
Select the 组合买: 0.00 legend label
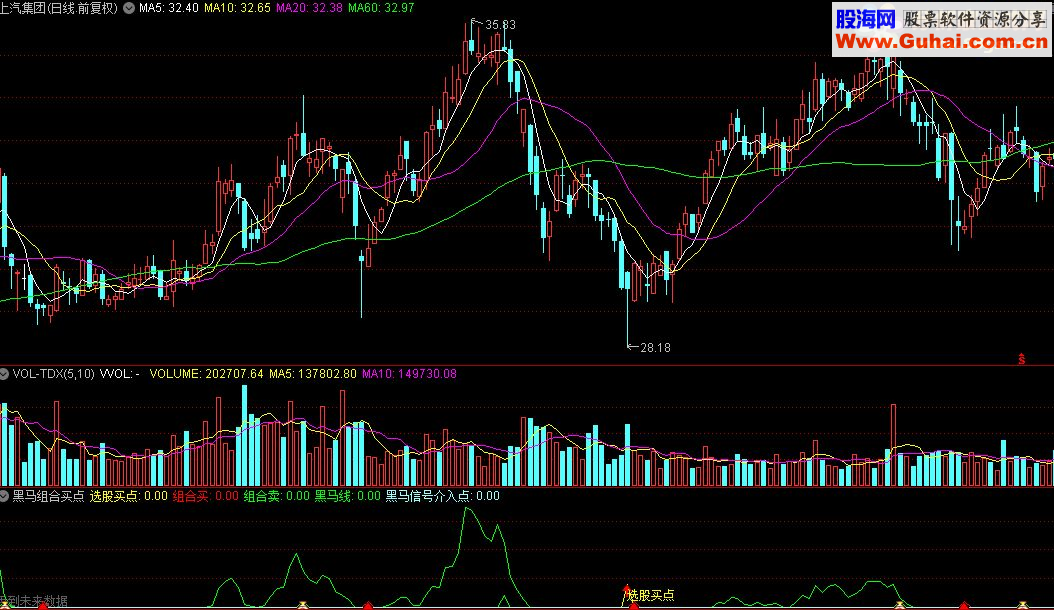pos(206,496)
